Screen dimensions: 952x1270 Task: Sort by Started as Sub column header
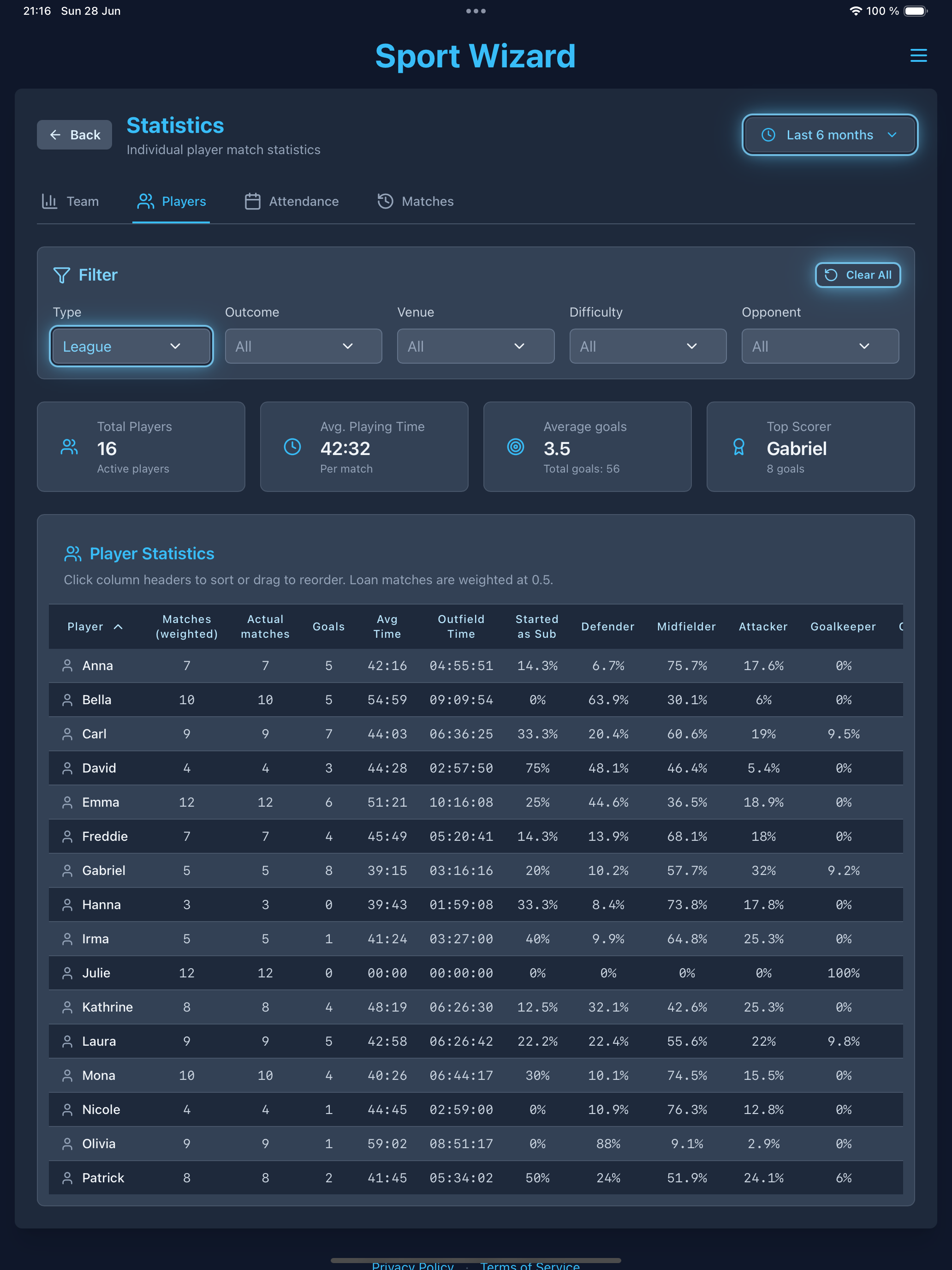(x=537, y=626)
